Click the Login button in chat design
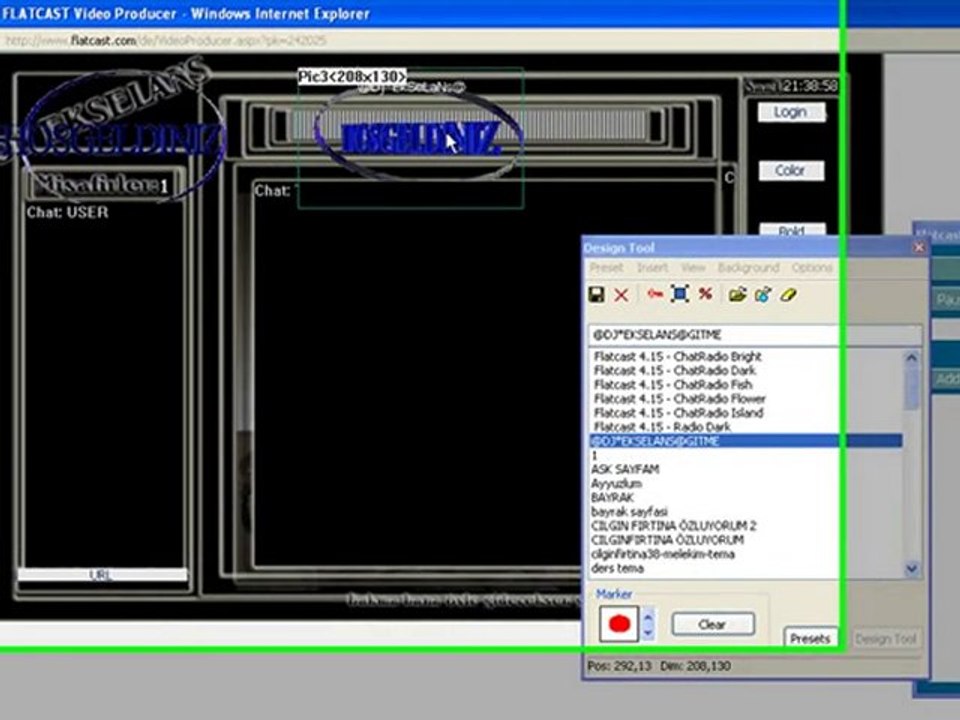The width and height of the screenshot is (960, 720). (790, 112)
